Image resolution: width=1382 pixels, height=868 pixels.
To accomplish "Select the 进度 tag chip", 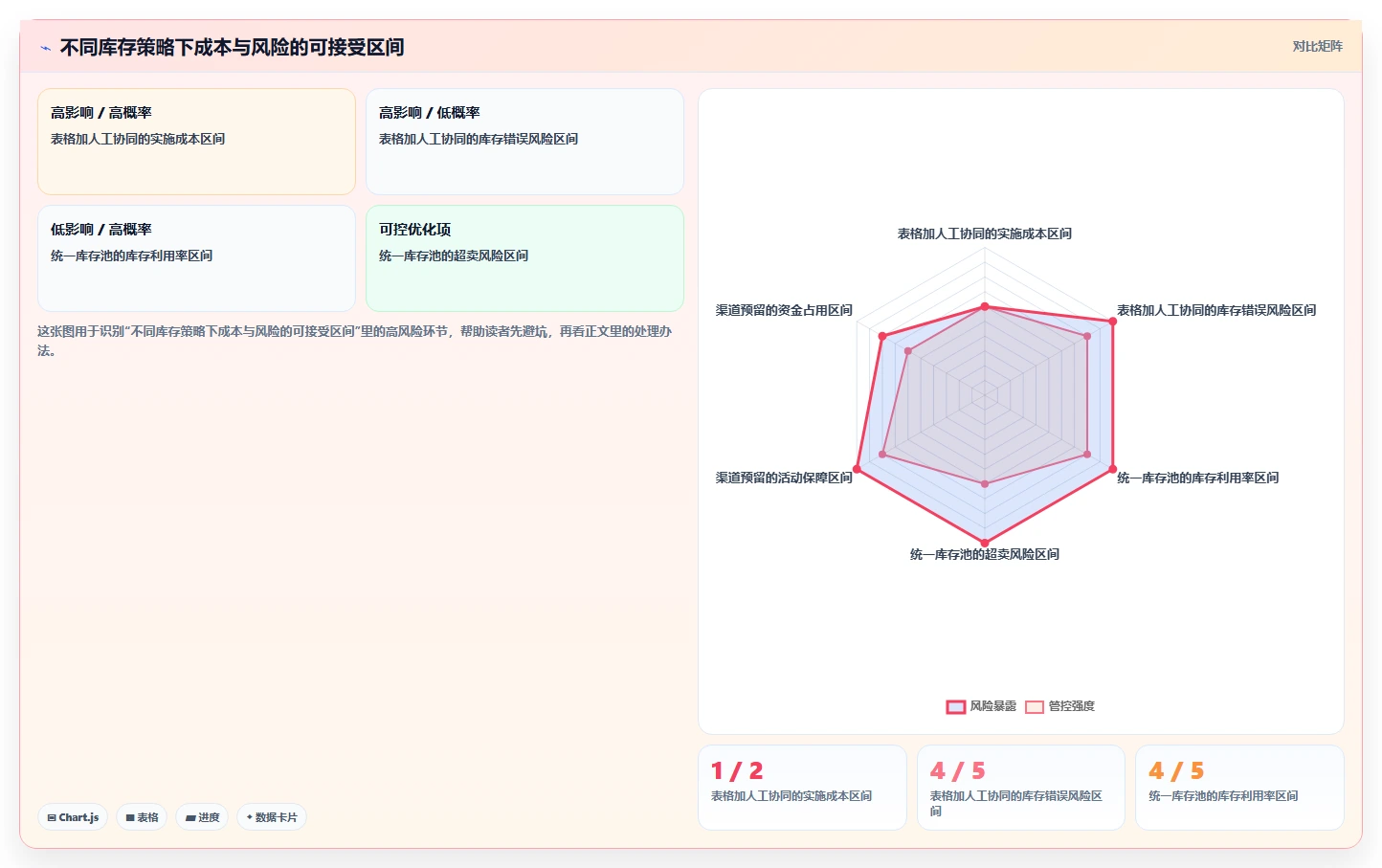I will 202,817.
